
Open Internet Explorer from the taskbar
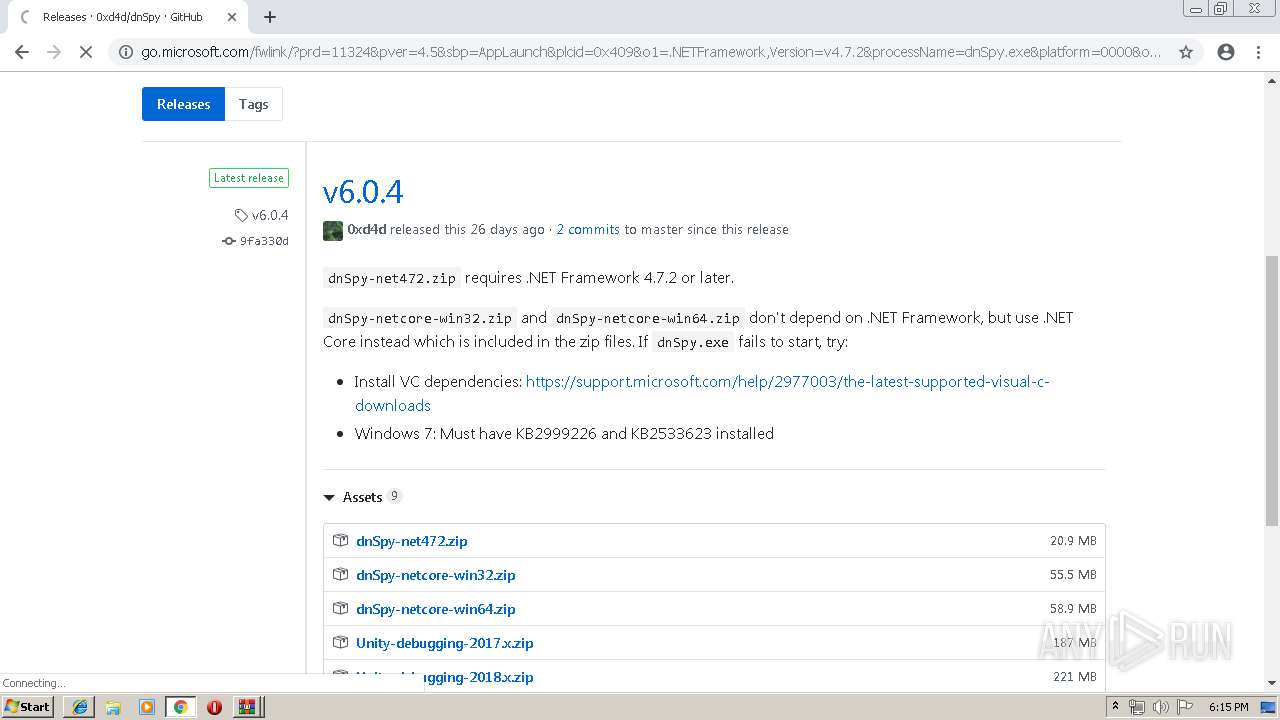[x=79, y=706]
